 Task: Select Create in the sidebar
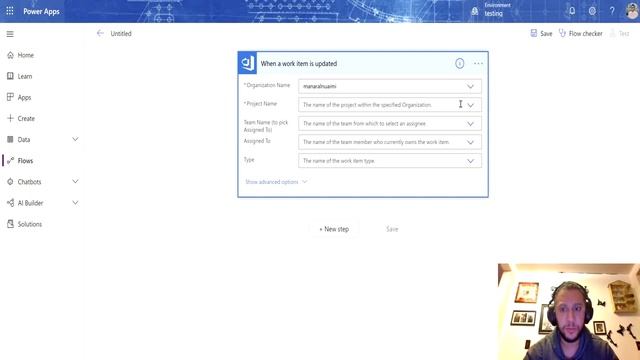(26, 118)
